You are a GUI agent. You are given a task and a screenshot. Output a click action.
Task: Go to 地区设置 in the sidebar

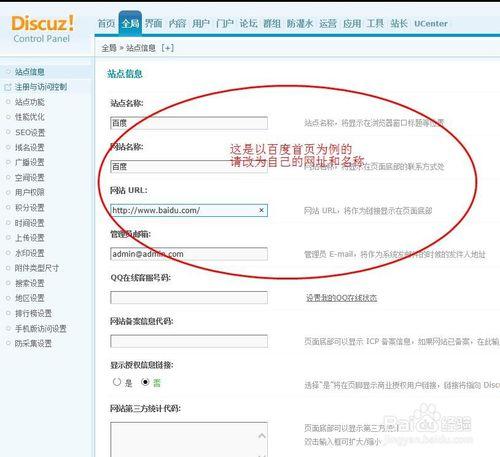tap(30, 298)
